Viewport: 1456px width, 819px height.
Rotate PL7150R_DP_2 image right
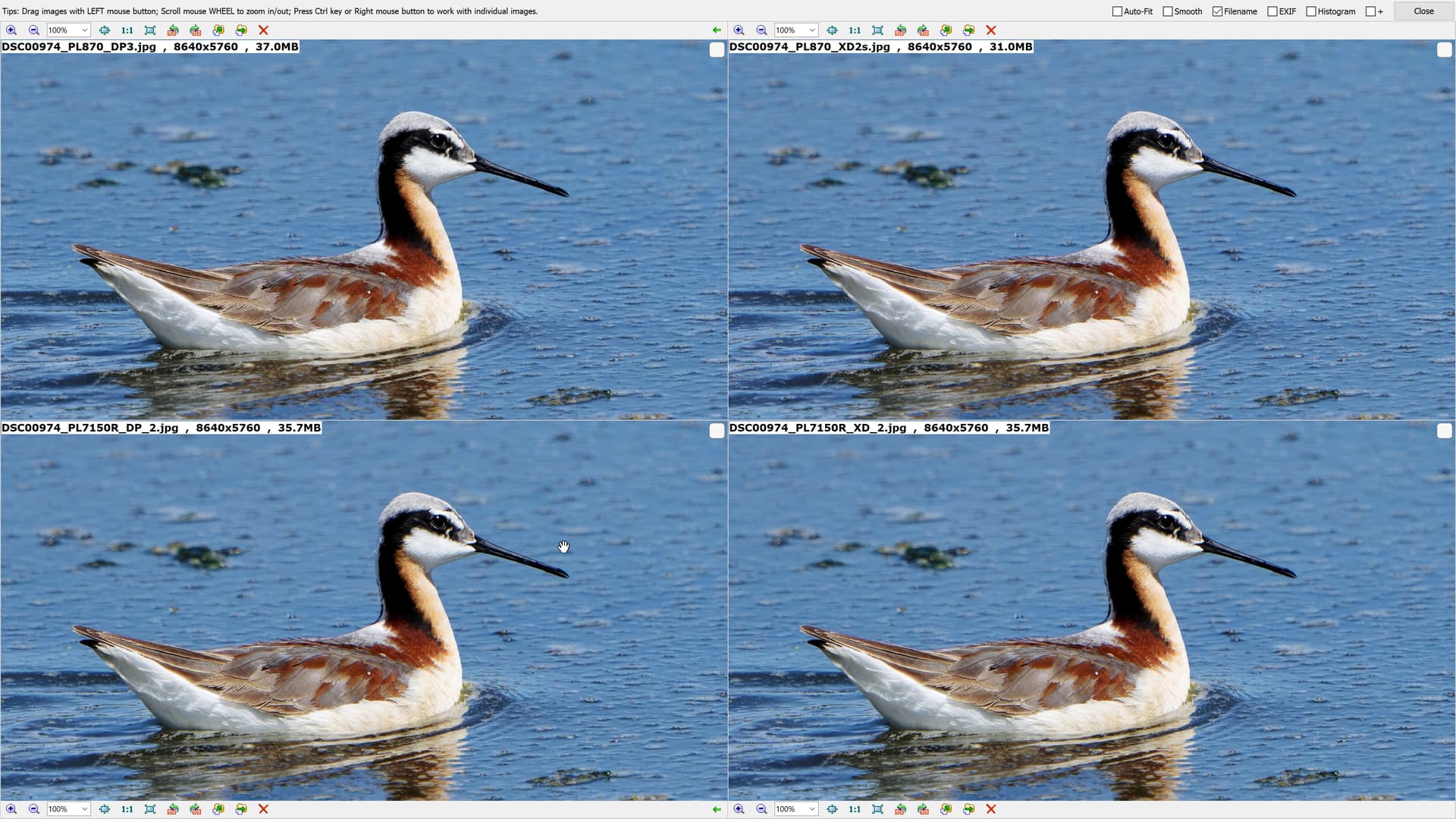point(196,809)
